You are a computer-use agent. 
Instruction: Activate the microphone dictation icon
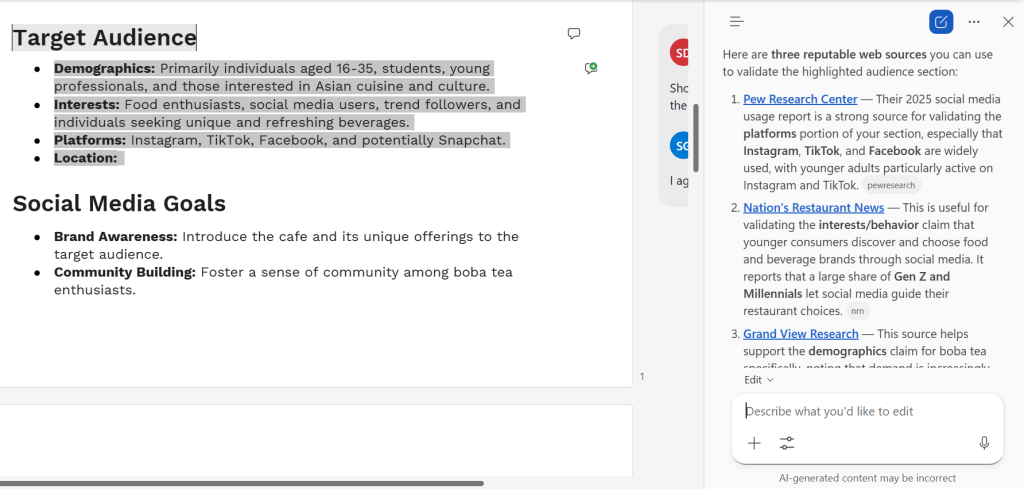point(984,443)
